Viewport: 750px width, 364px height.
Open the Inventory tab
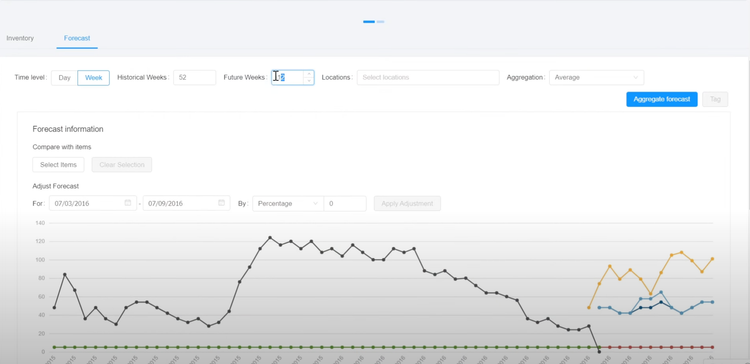tap(20, 38)
